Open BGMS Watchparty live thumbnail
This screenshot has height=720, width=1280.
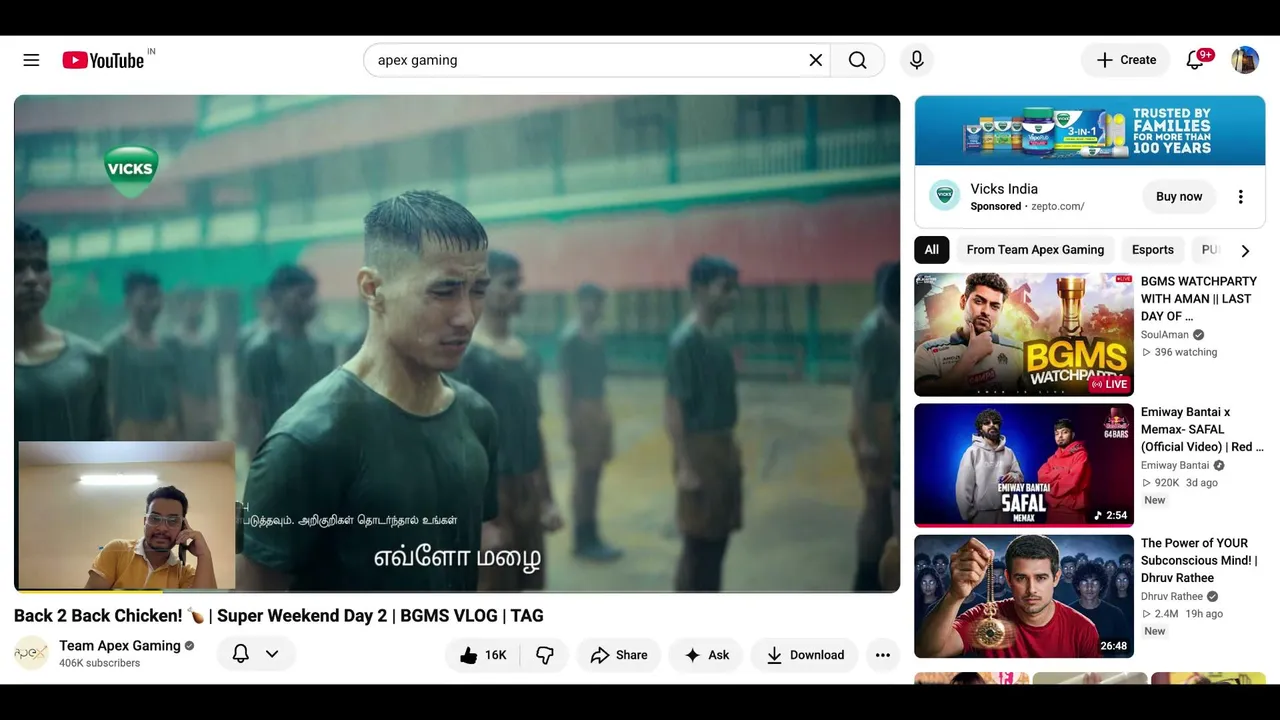pos(1024,335)
